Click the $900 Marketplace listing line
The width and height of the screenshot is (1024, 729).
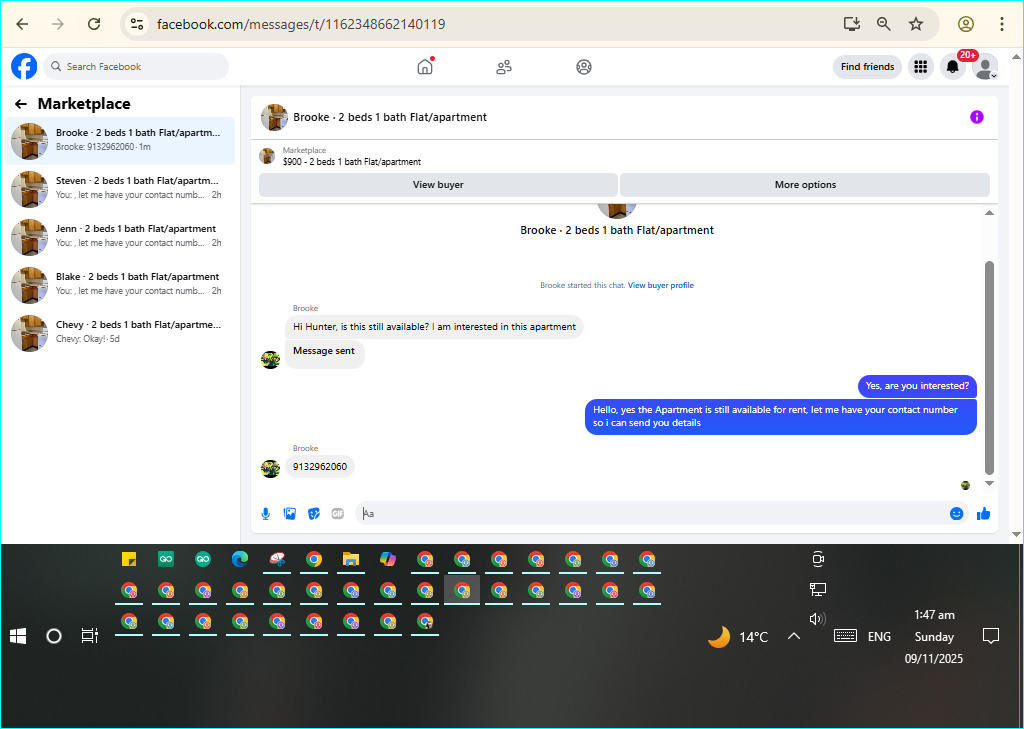coord(352,162)
